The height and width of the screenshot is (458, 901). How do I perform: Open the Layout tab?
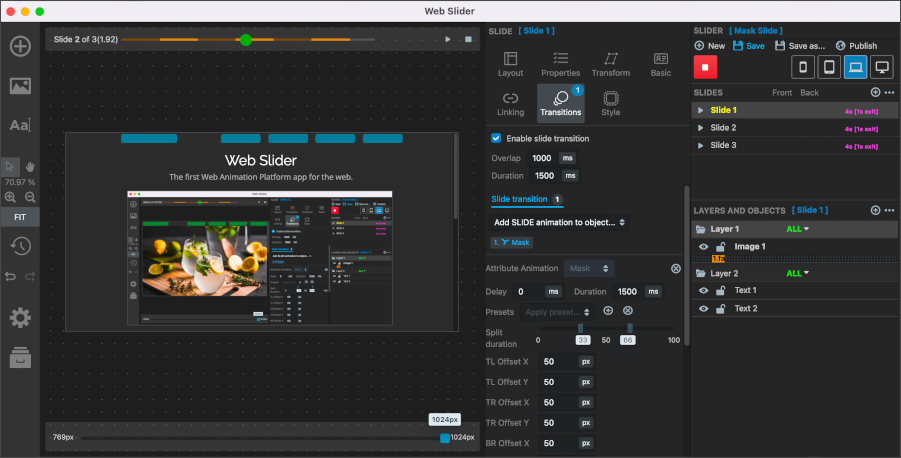510,64
